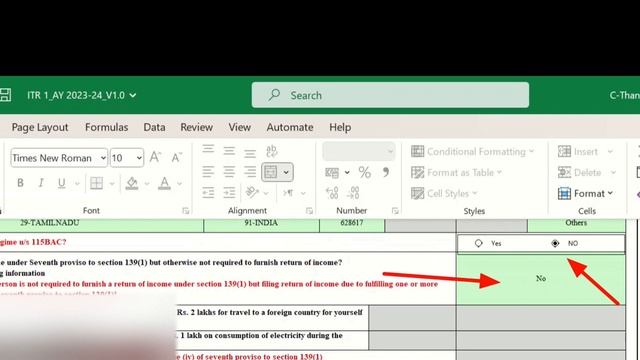Expand the underline style arrow
Image resolution: width=640 pixels, height=360 pixels.
tap(77, 184)
